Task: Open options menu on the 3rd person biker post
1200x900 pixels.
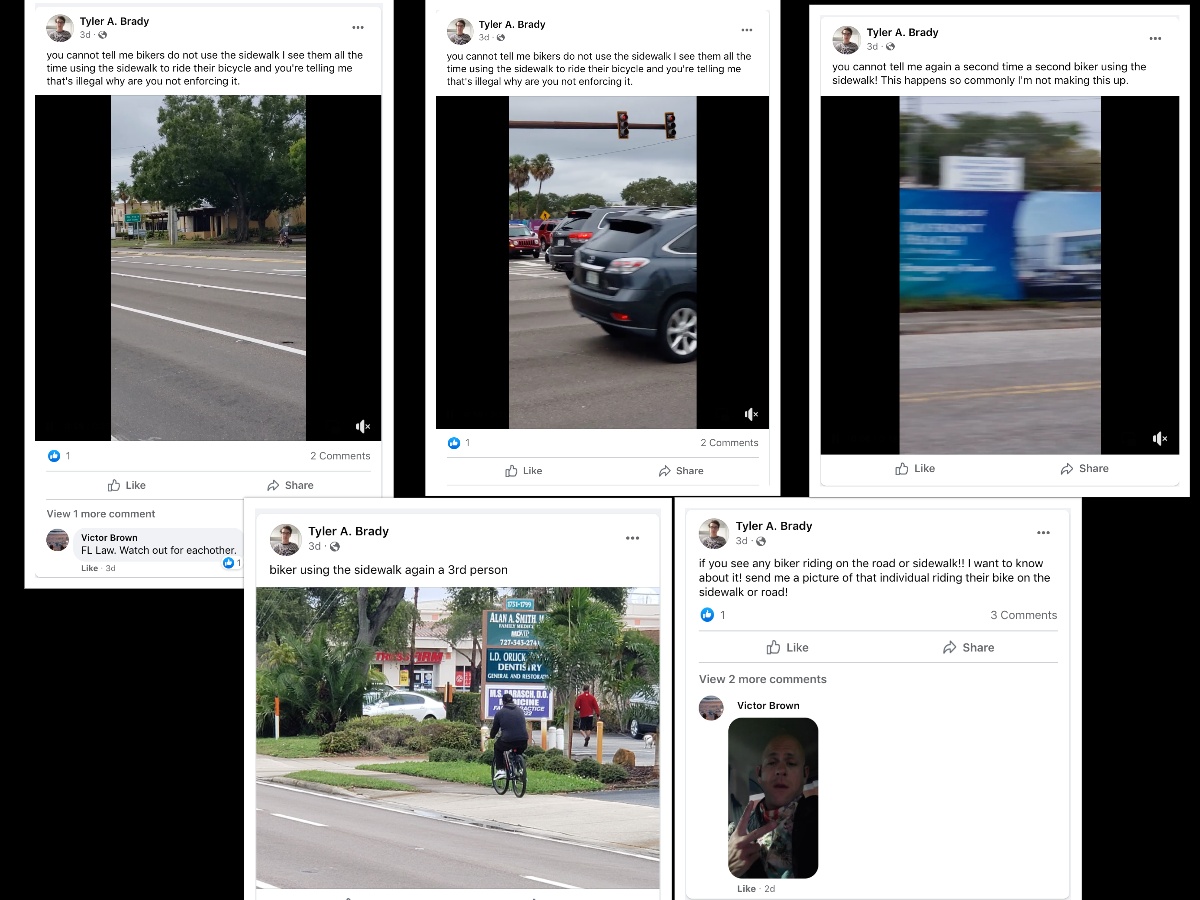Action: point(632,538)
